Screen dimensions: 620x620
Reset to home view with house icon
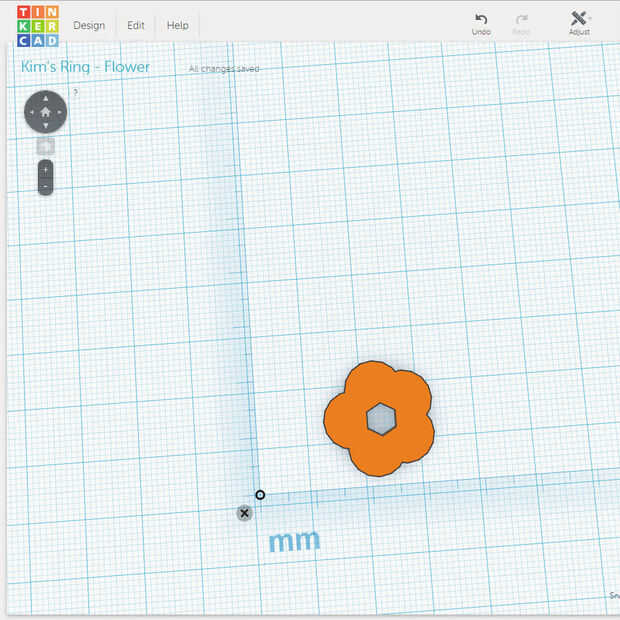pos(45,112)
